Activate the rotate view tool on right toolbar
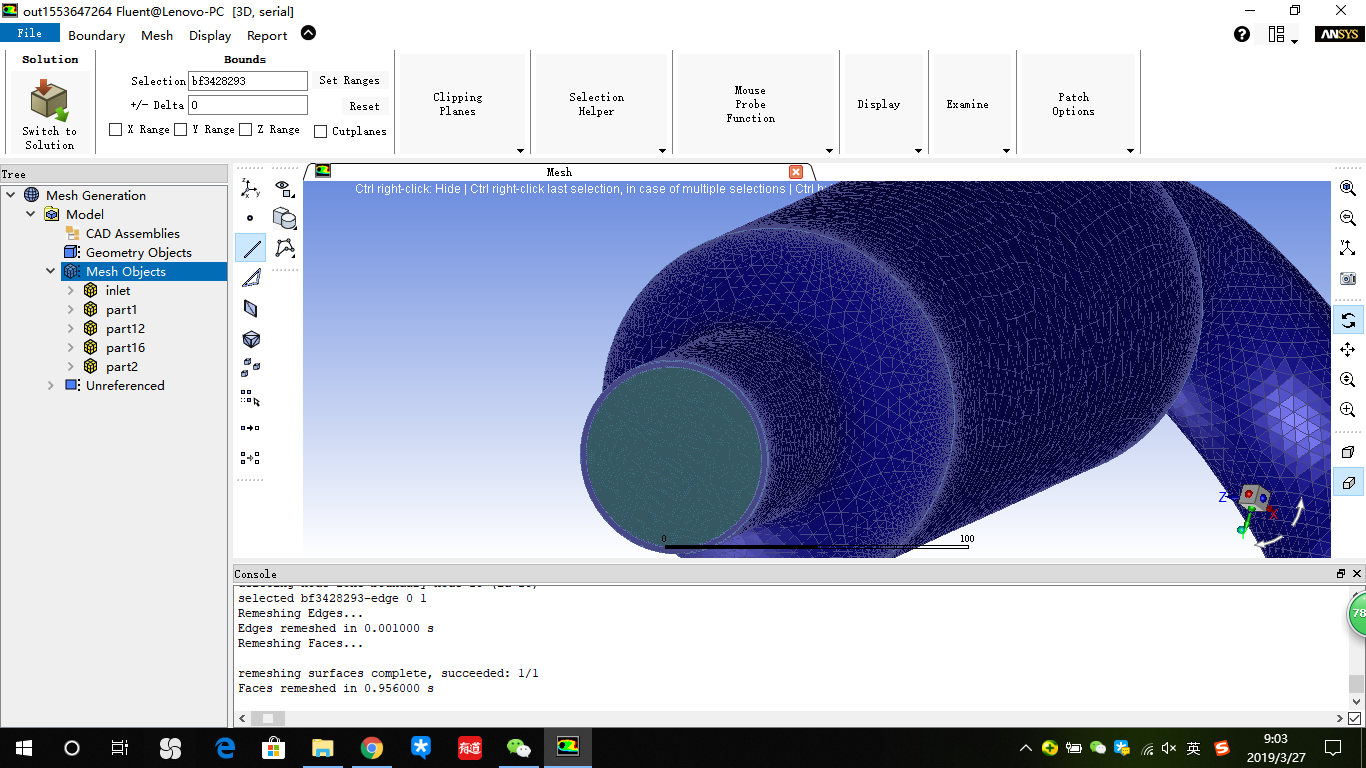 (1347, 320)
